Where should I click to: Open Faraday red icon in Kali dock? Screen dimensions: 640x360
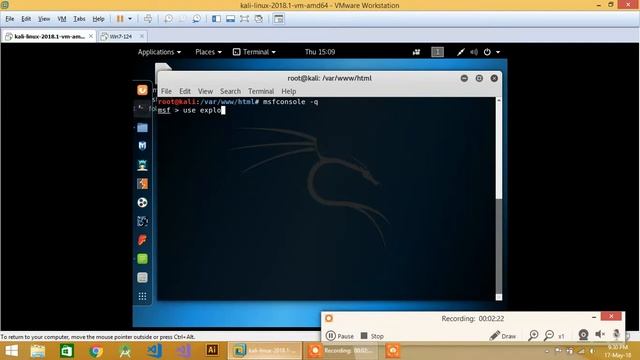[142, 240]
